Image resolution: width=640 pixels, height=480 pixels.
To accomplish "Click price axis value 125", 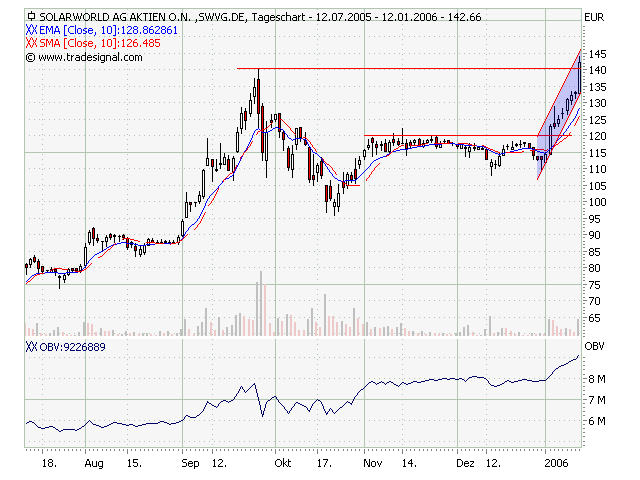I will coord(597,120).
